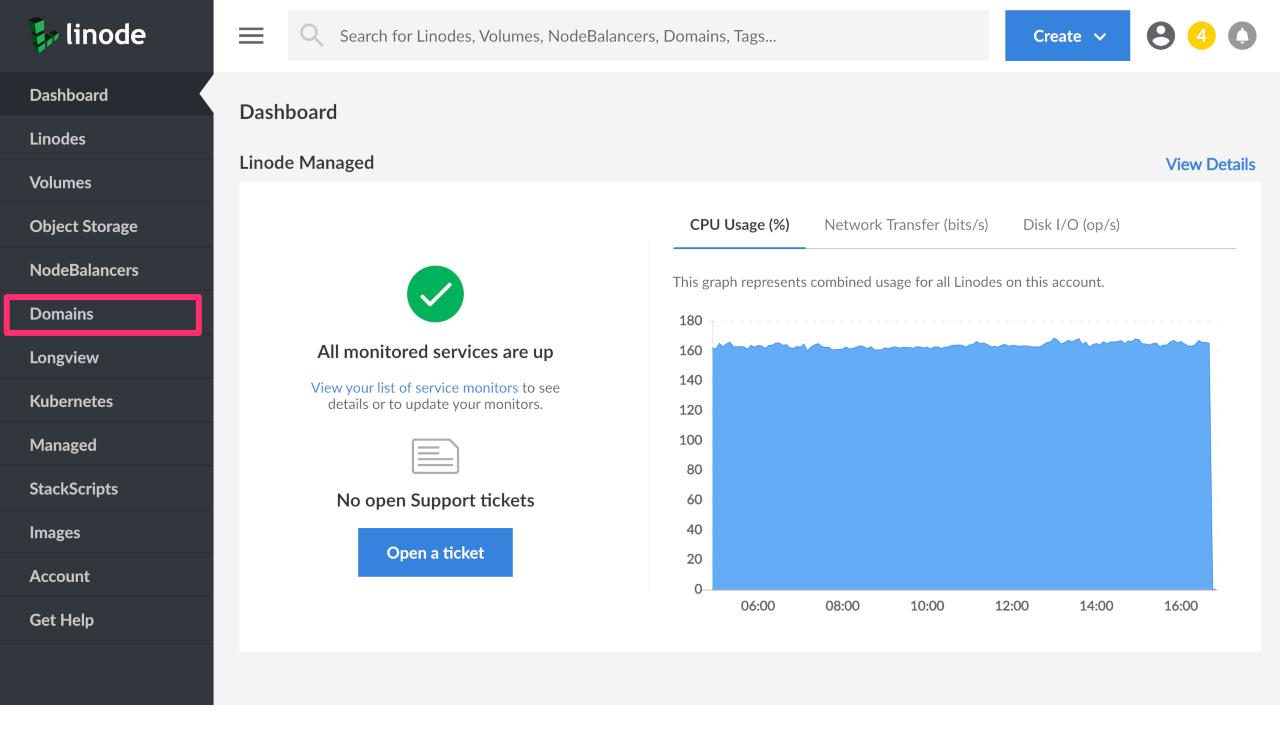This screenshot has width=1280, height=746.
Task: Click the search magnifier icon
Action: click(x=312, y=36)
